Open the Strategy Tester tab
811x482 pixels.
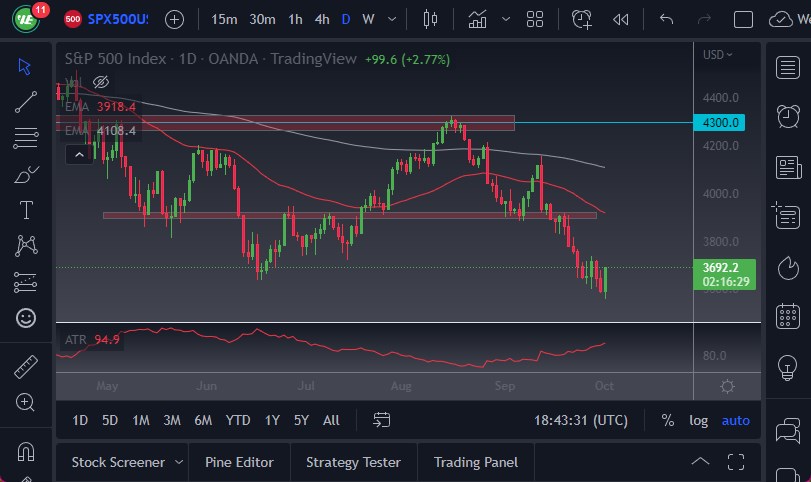pyautogui.click(x=353, y=462)
